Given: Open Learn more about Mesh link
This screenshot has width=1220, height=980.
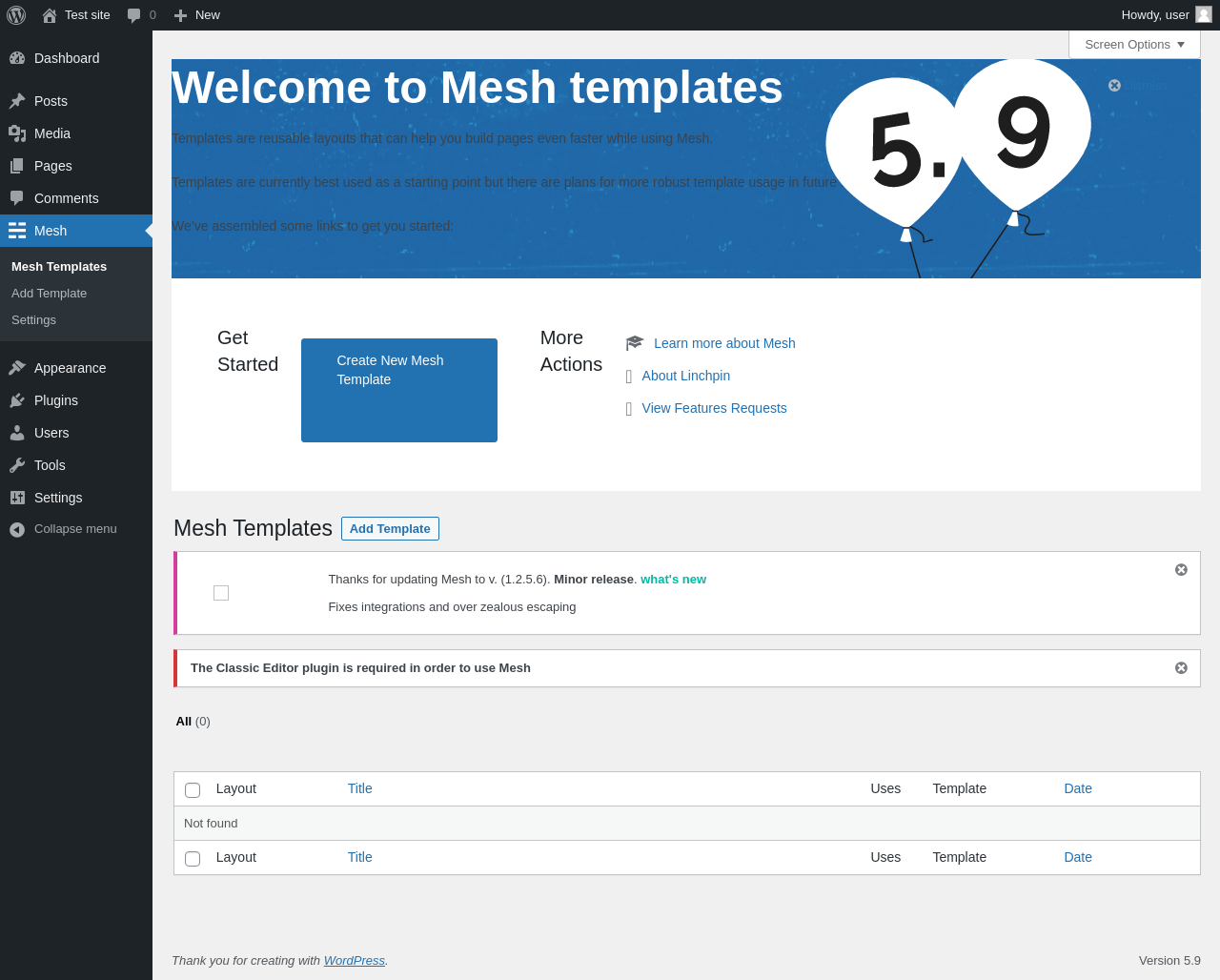Looking at the screenshot, I should pyautogui.click(x=724, y=343).
